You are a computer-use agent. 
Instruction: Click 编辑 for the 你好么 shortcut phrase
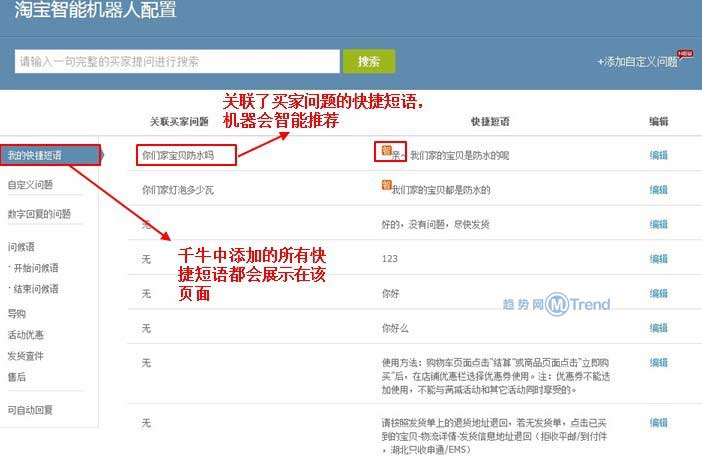point(658,327)
